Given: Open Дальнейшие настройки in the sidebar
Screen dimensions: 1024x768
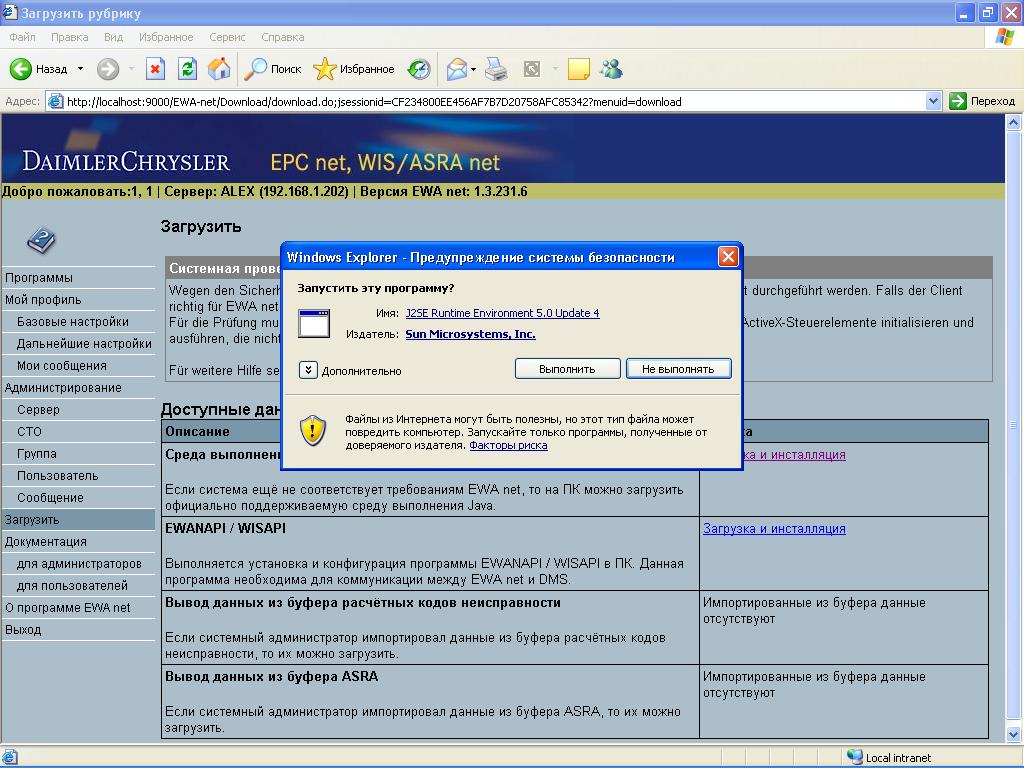Looking at the screenshot, I should [x=84, y=344].
